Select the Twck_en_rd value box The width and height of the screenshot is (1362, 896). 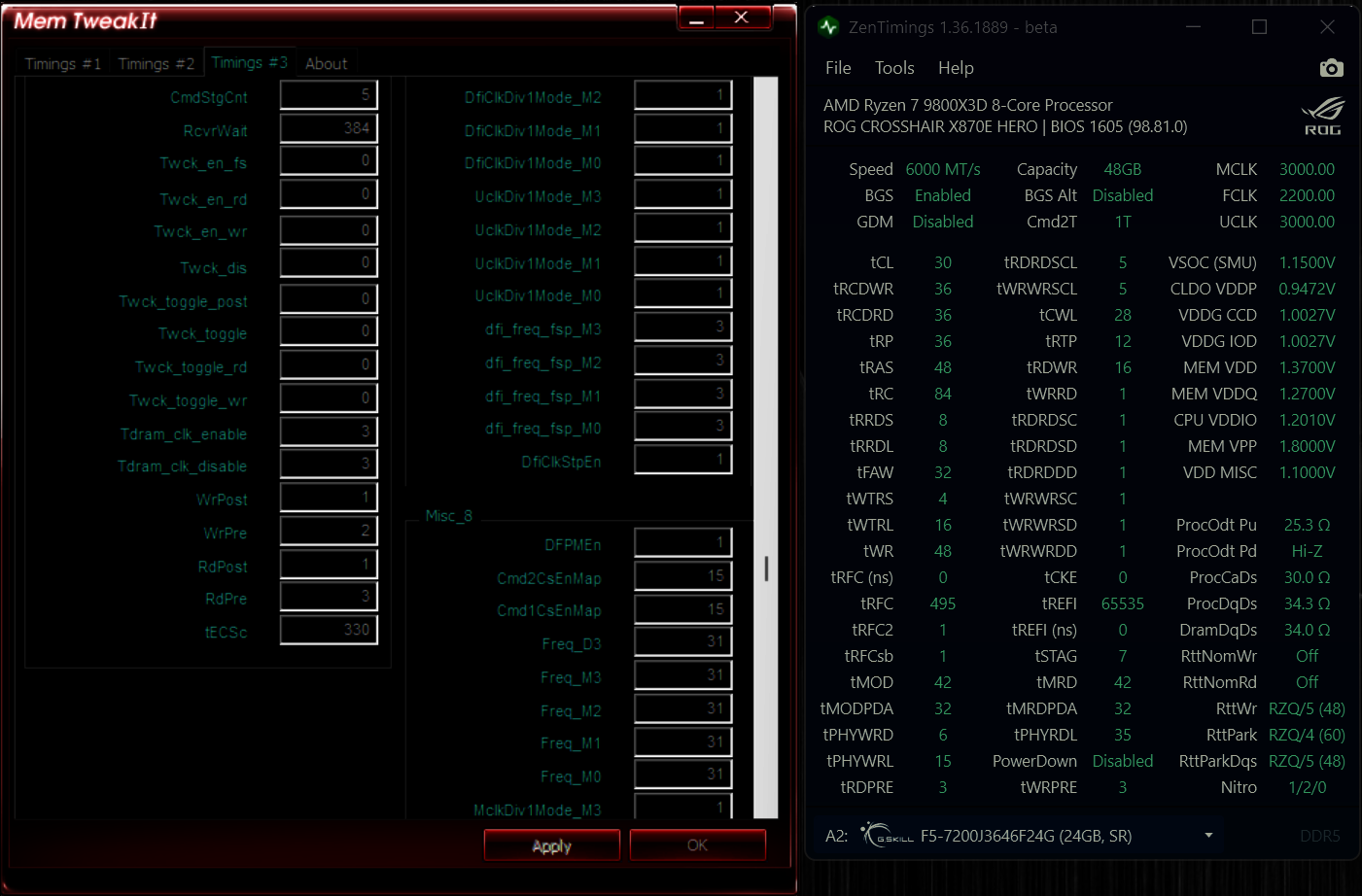pyautogui.click(x=329, y=194)
